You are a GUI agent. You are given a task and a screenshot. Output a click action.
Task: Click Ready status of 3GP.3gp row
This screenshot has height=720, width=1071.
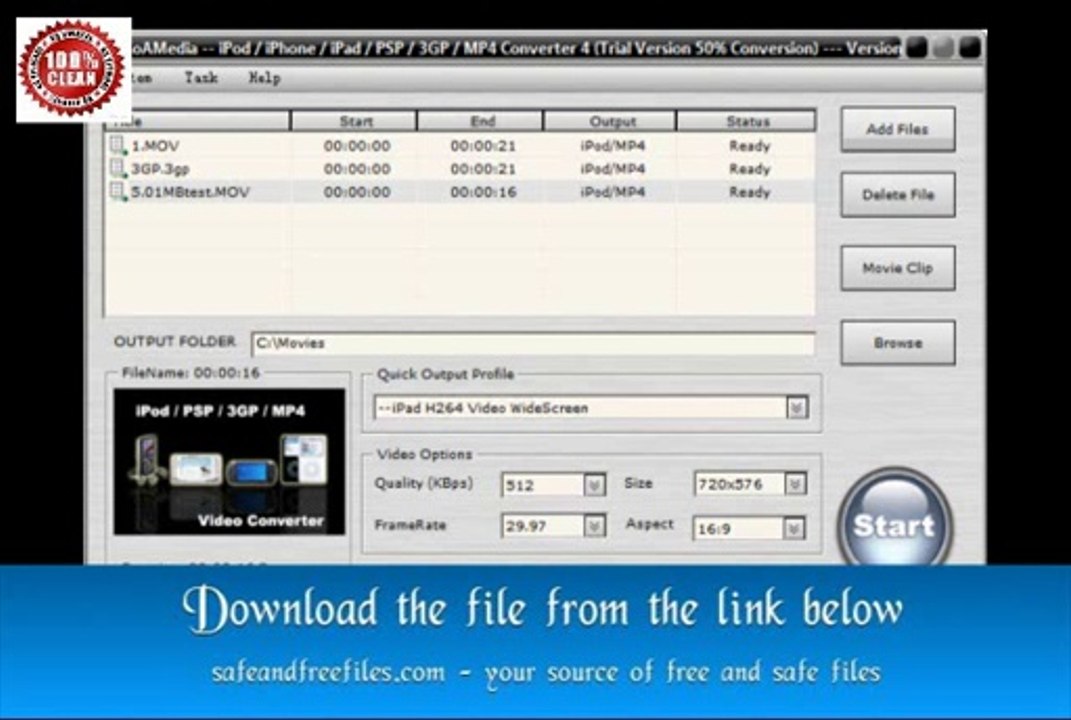click(x=749, y=169)
